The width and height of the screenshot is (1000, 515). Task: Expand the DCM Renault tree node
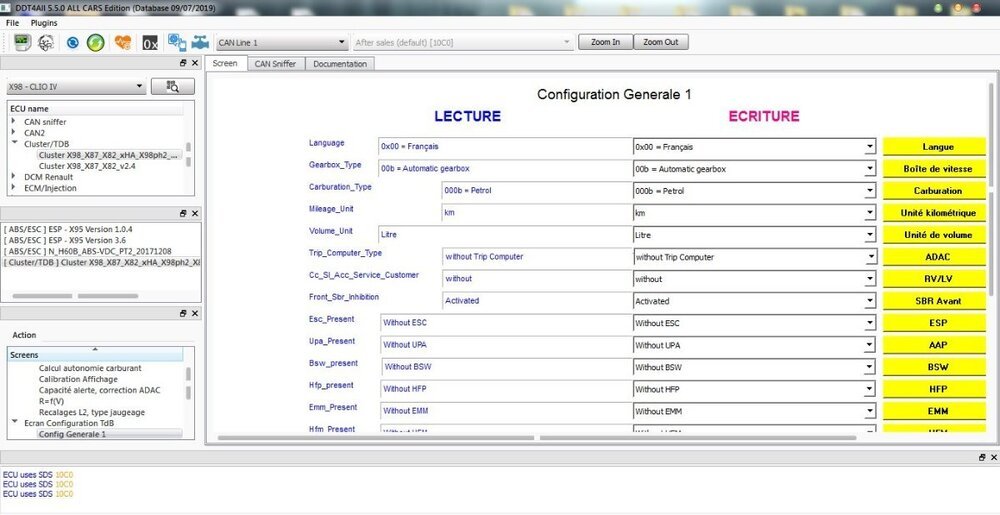pyautogui.click(x=14, y=177)
